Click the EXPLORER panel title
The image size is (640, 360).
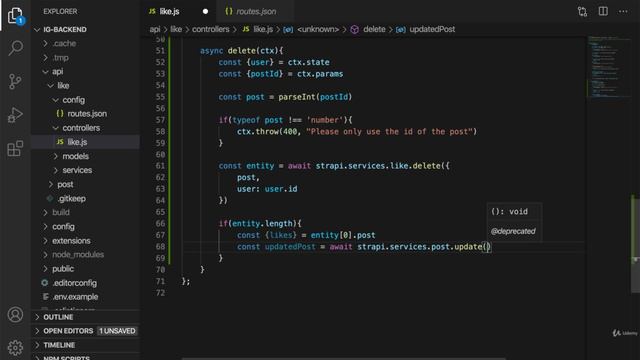pos(60,11)
